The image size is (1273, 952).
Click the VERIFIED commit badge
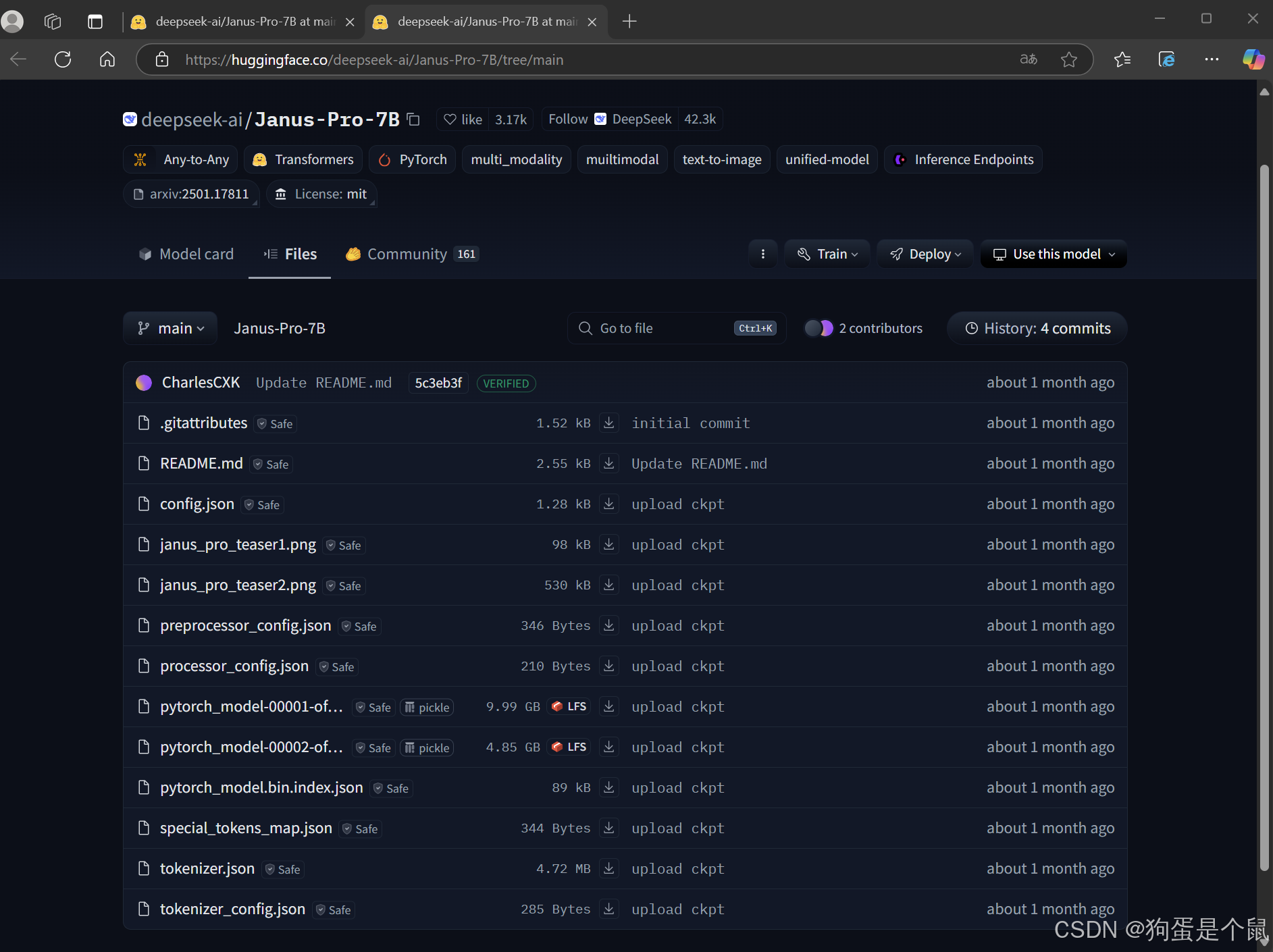pyautogui.click(x=506, y=383)
